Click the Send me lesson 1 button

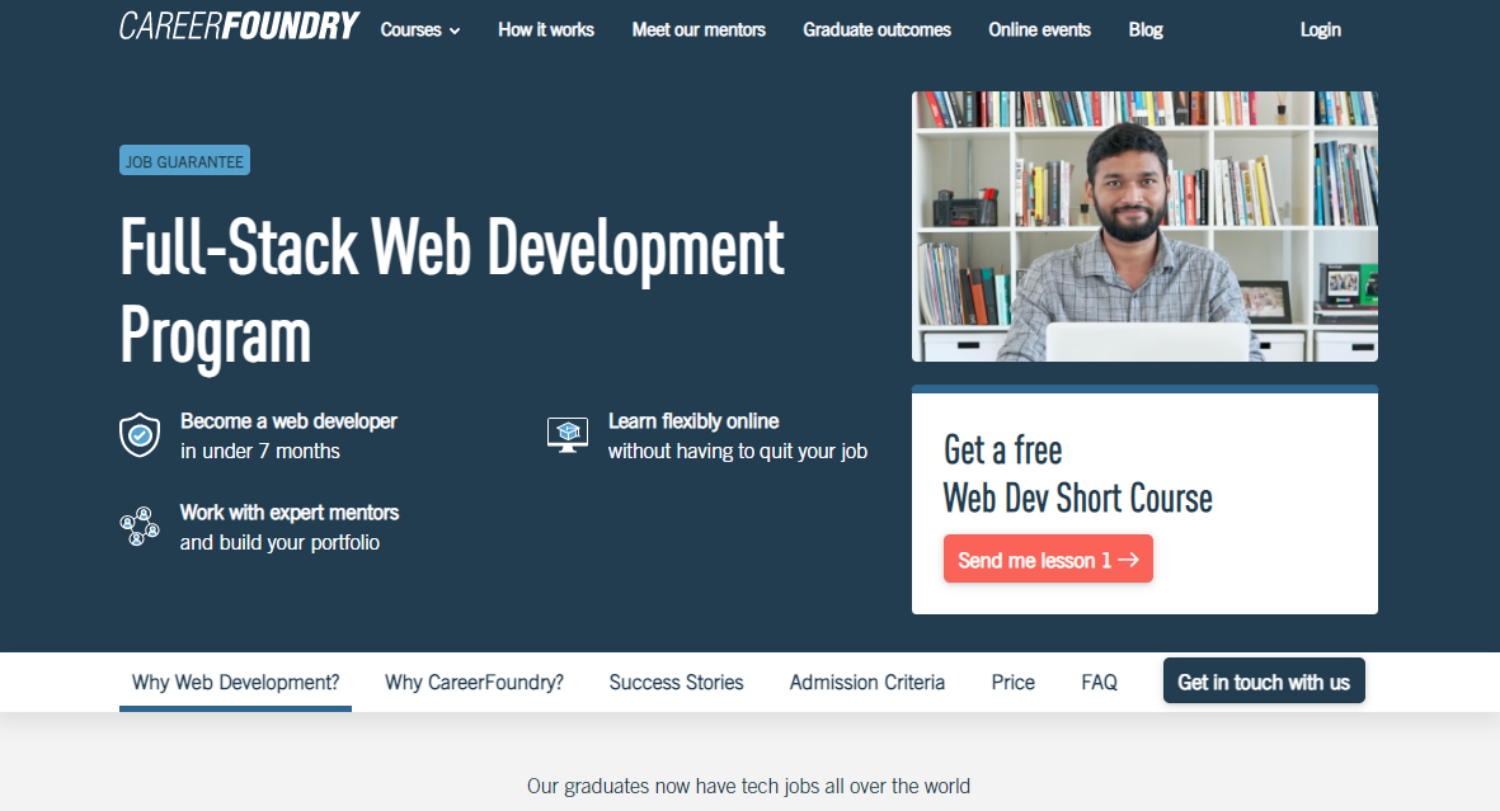tap(1048, 558)
